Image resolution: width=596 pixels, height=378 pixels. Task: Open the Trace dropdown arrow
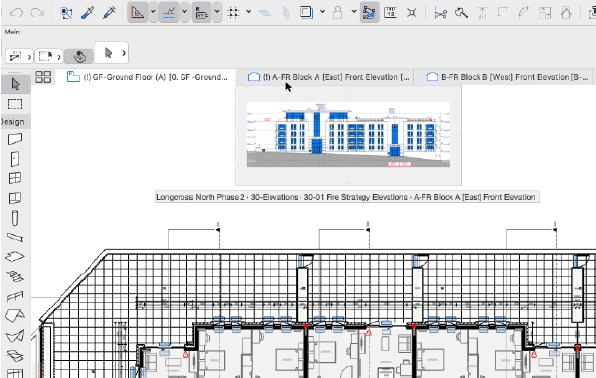(322, 12)
